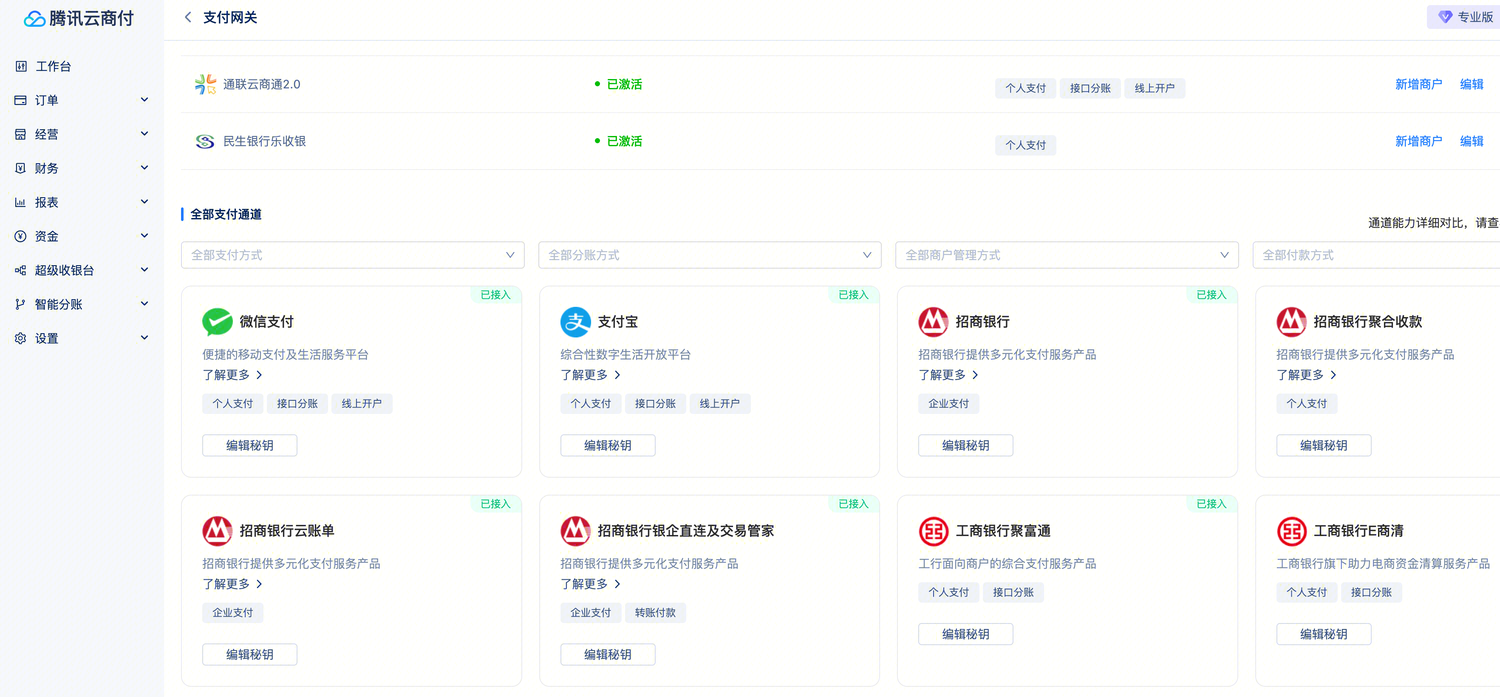Click the Alipay blue logo icon

point(575,322)
